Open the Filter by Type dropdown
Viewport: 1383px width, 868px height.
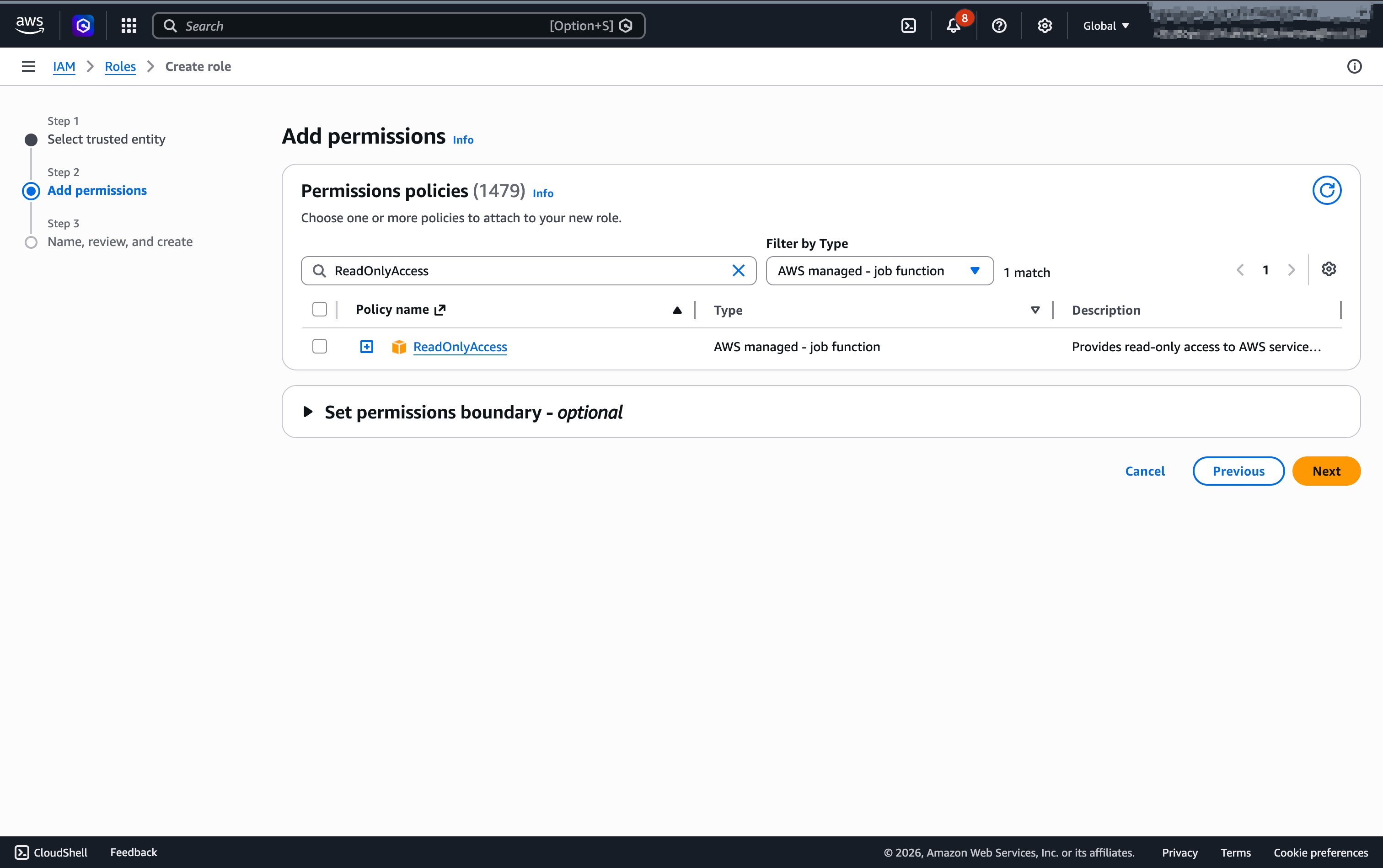879,271
